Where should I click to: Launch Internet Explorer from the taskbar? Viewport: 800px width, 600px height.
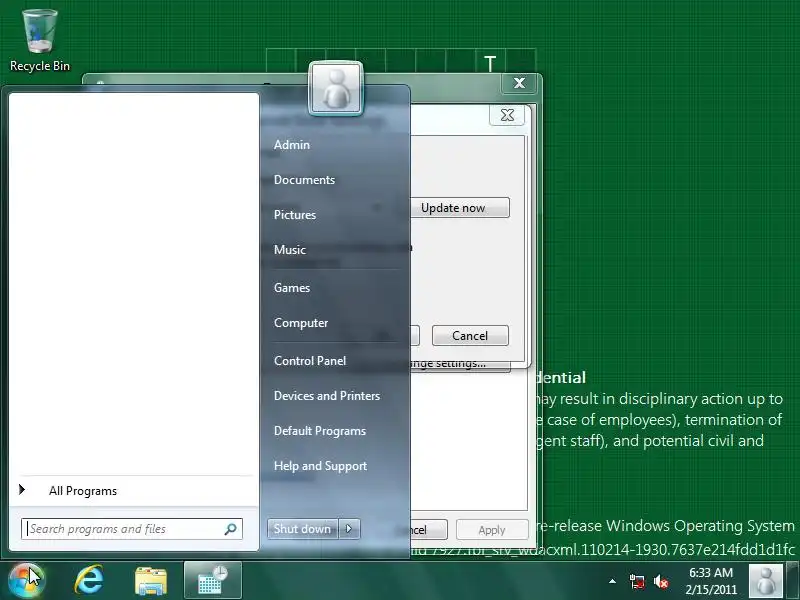point(89,581)
